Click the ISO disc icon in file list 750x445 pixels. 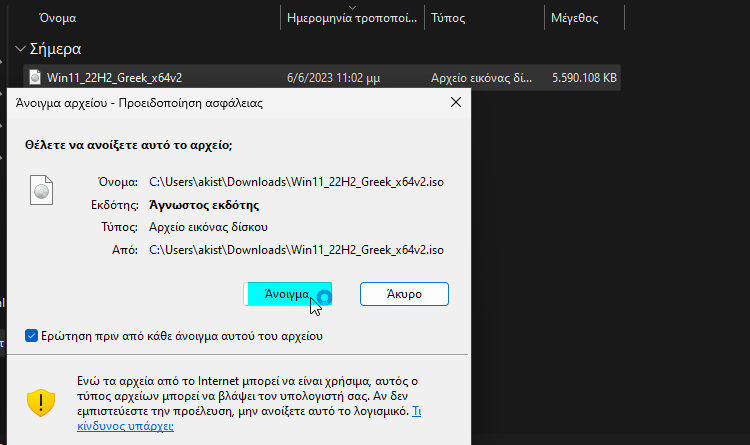pyautogui.click(x=35, y=77)
